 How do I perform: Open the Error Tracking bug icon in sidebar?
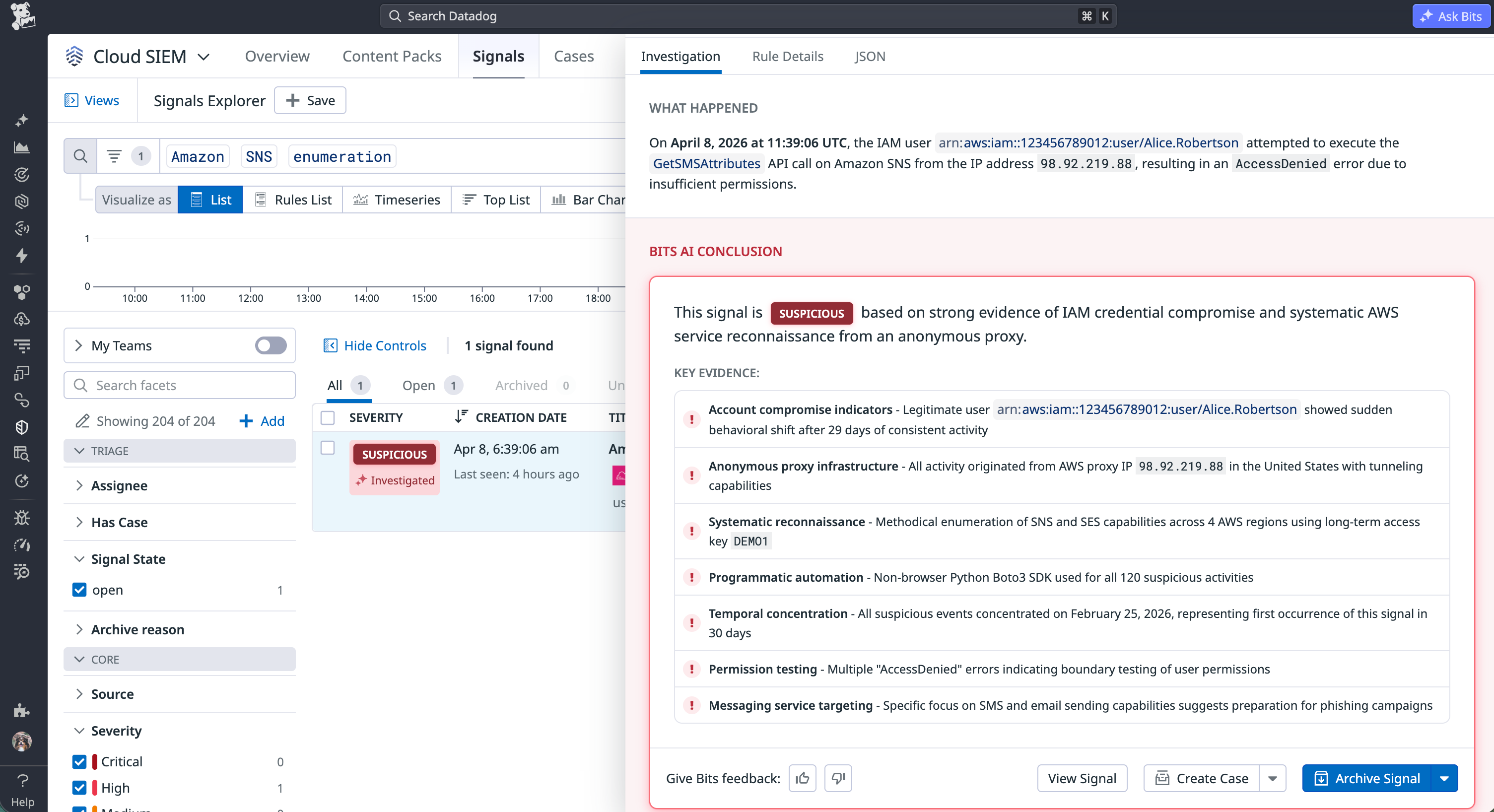click(x=21, y=517)
